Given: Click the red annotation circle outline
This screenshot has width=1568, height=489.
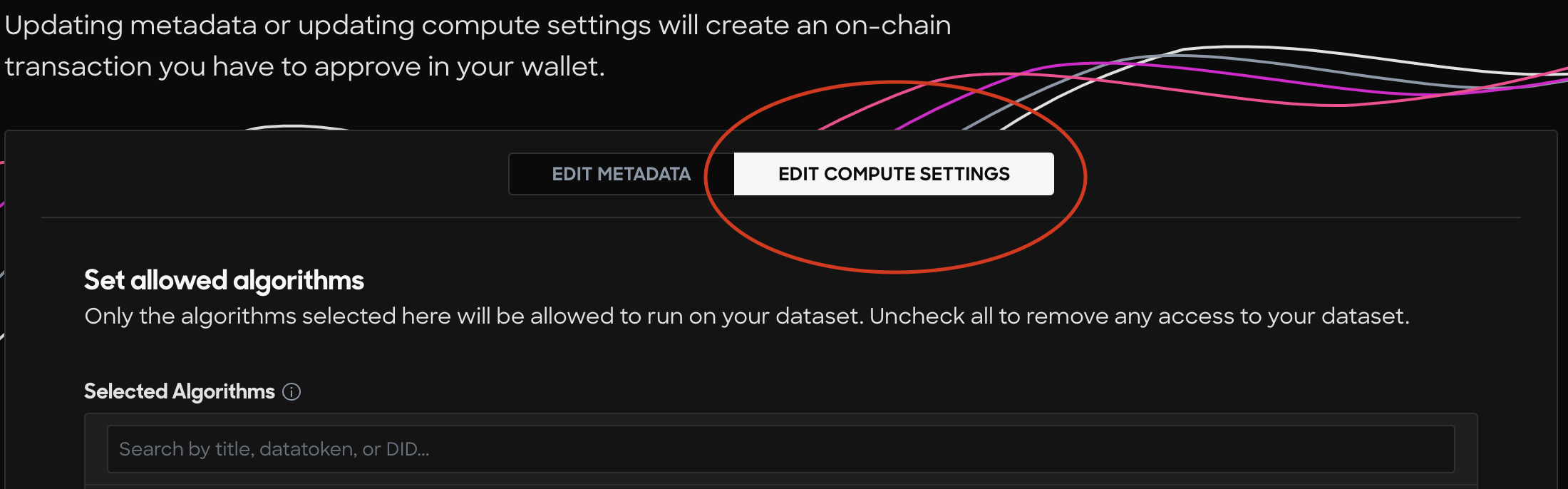Looking at the screenshot, I should (x=895, y=272).
